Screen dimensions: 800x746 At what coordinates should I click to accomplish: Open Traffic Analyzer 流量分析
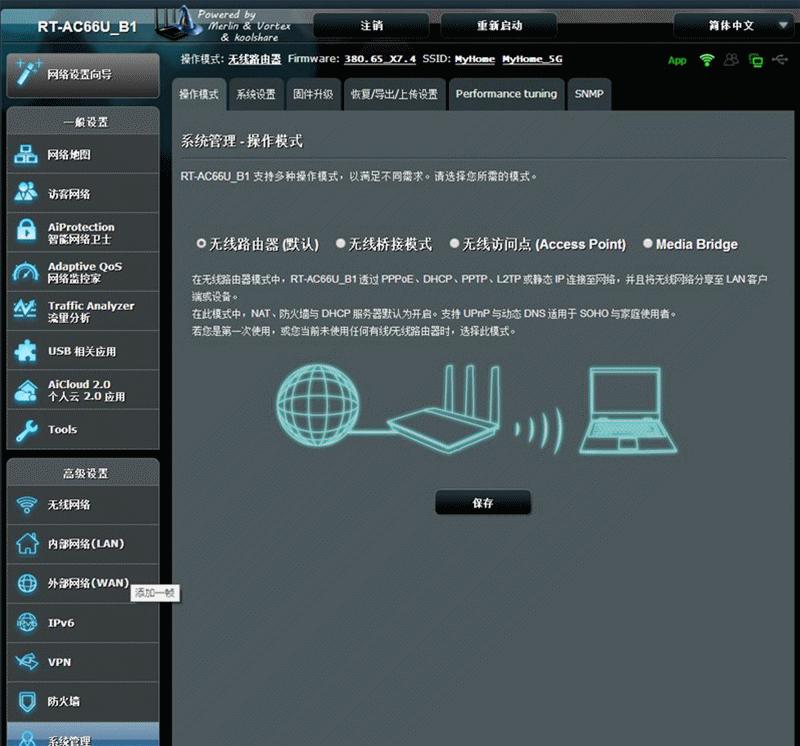[70, 311]
